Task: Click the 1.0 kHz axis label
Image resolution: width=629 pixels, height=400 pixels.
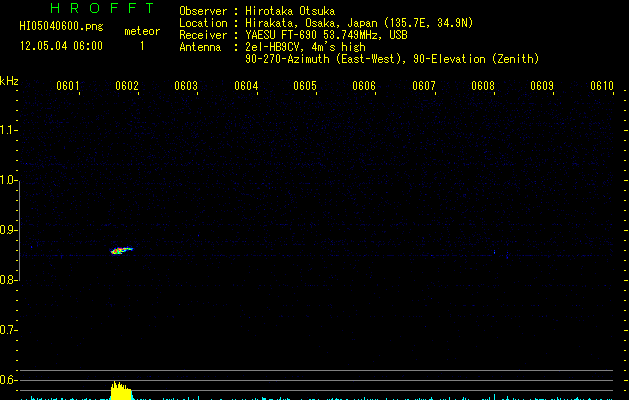Action: coord(8,179)
